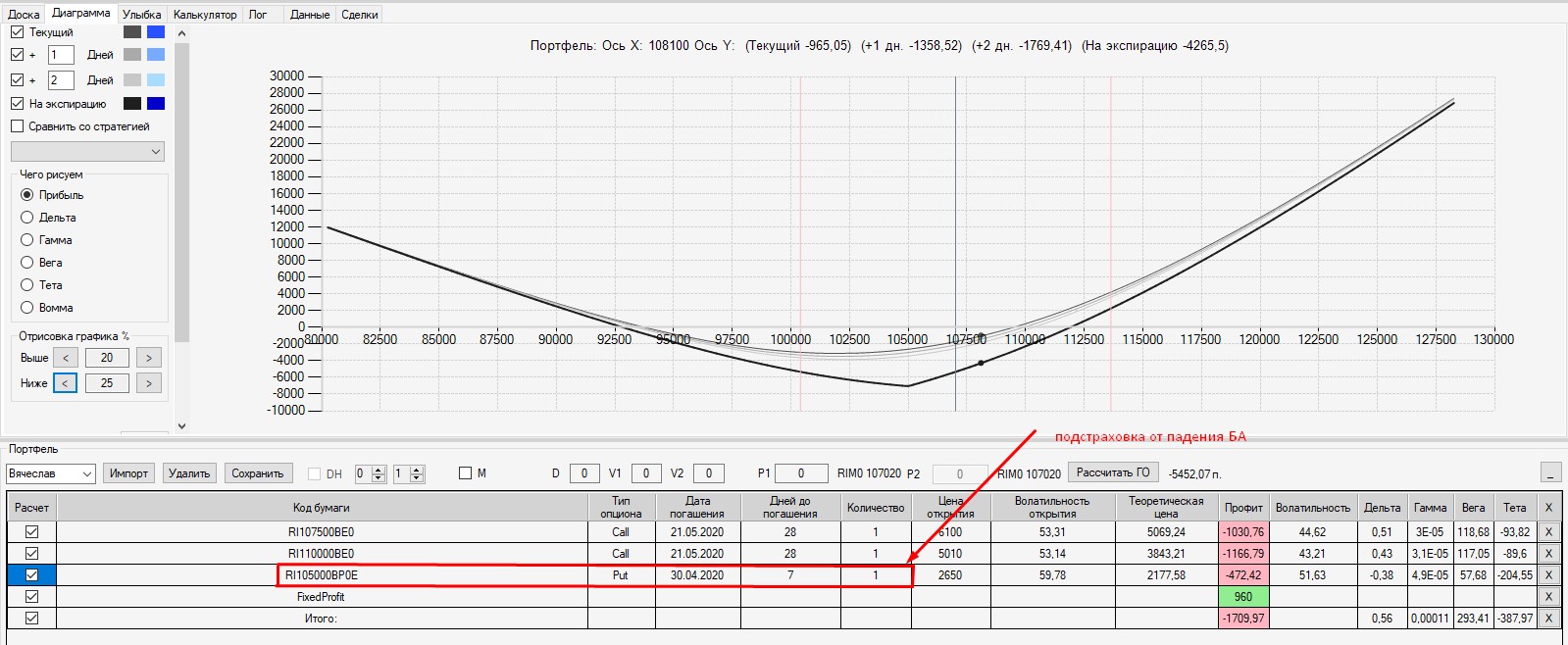The width and height of the screenshot is (1568, 645).
Task: Increment the DH spinner value
Action: pyautogui.click(x=379, y=469)
